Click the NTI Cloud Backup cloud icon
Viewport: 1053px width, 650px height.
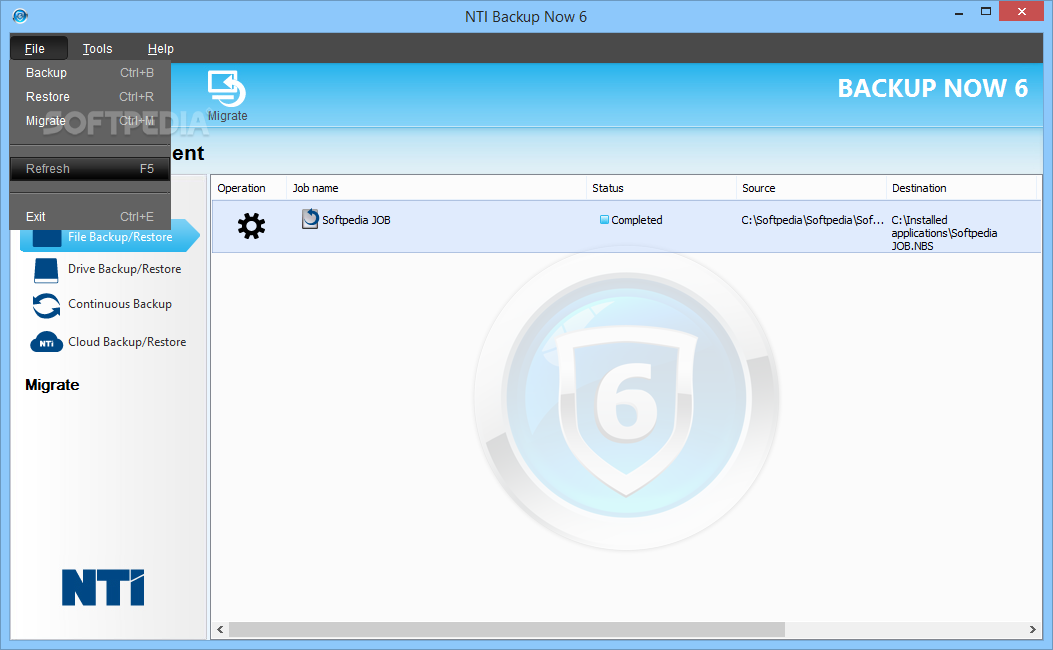pyautogui.click(x=46, y=342)
